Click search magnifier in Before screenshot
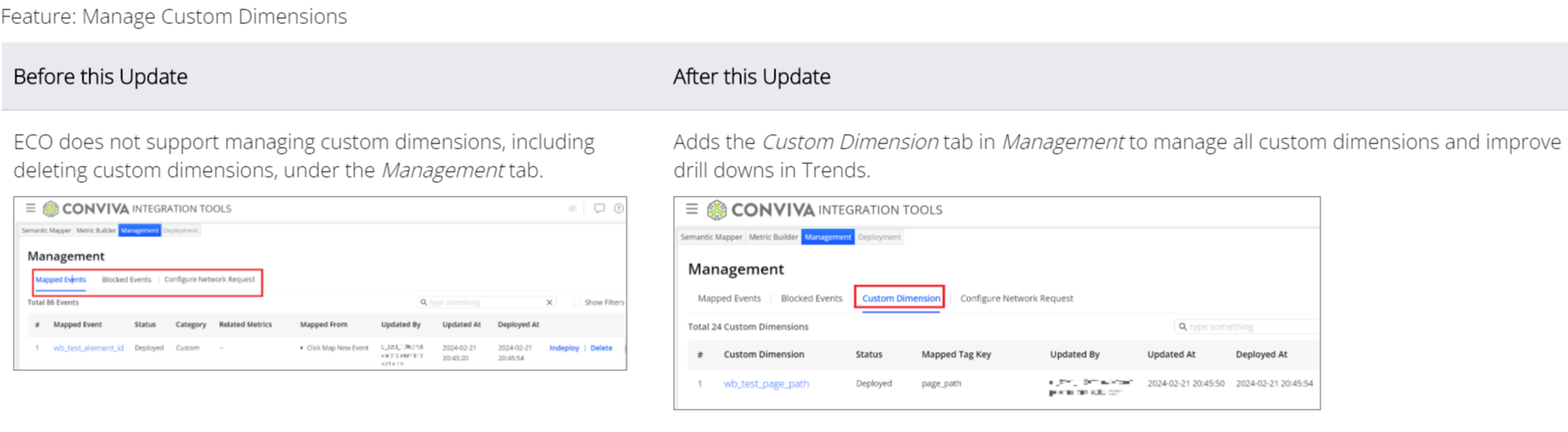 coord(424,302)
